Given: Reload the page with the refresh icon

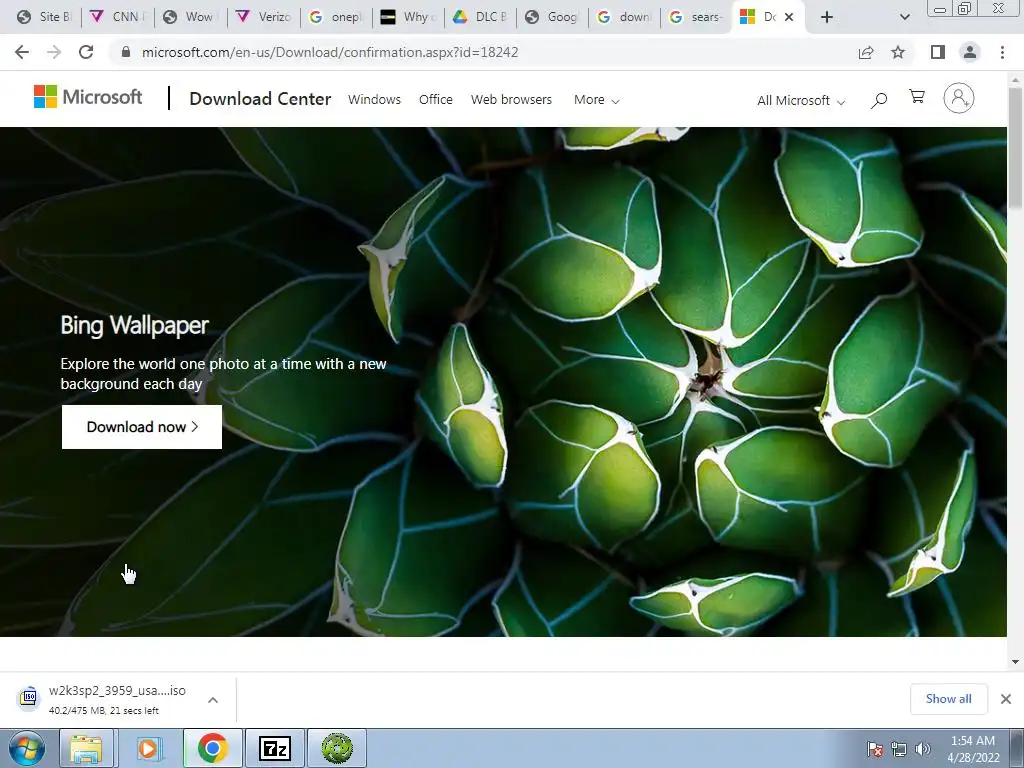Looking at the screenshot, I should click(x=86, y=52).
